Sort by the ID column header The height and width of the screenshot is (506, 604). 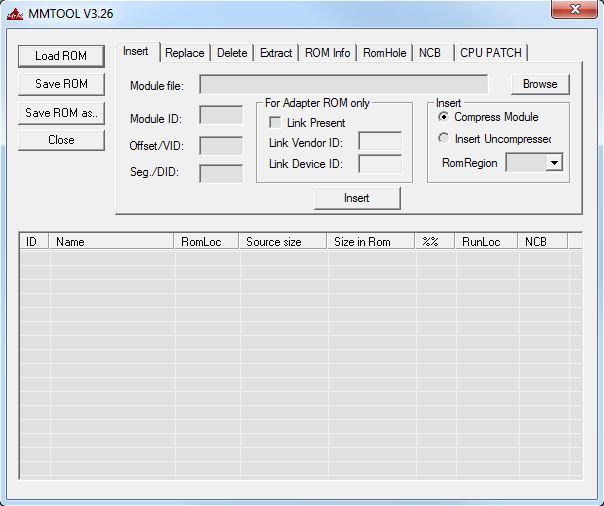point(34,241)
